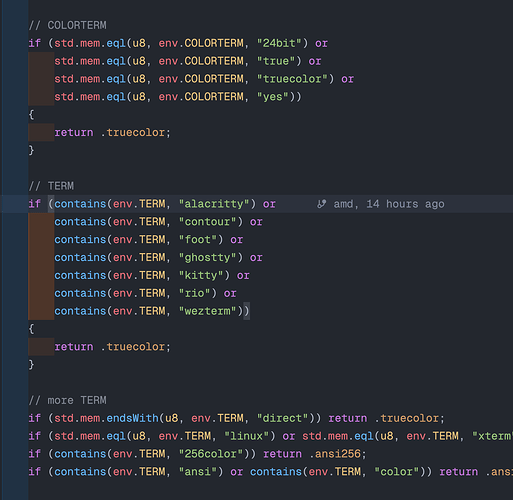
Task: Place cursor on the "ghostty" string
Action: click(207, 258)
